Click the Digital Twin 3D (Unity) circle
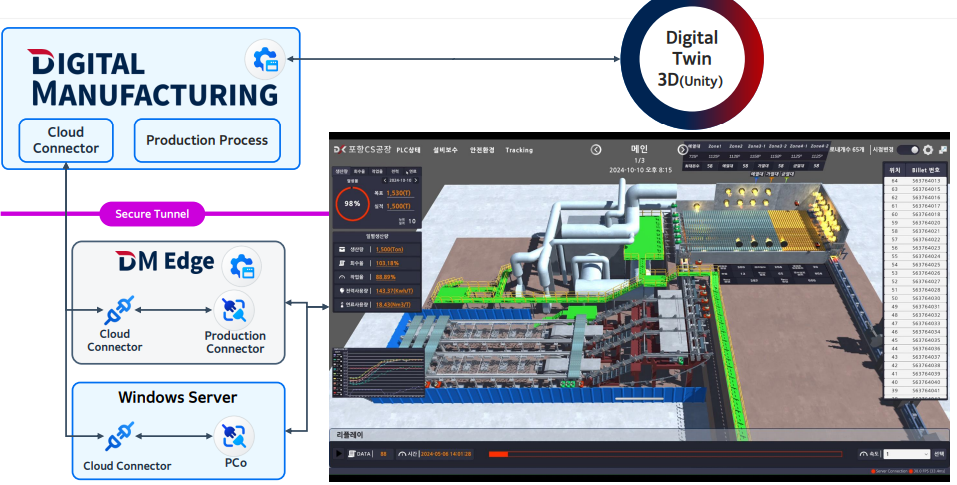Screen dimensions: 957x485 [692, 59]
